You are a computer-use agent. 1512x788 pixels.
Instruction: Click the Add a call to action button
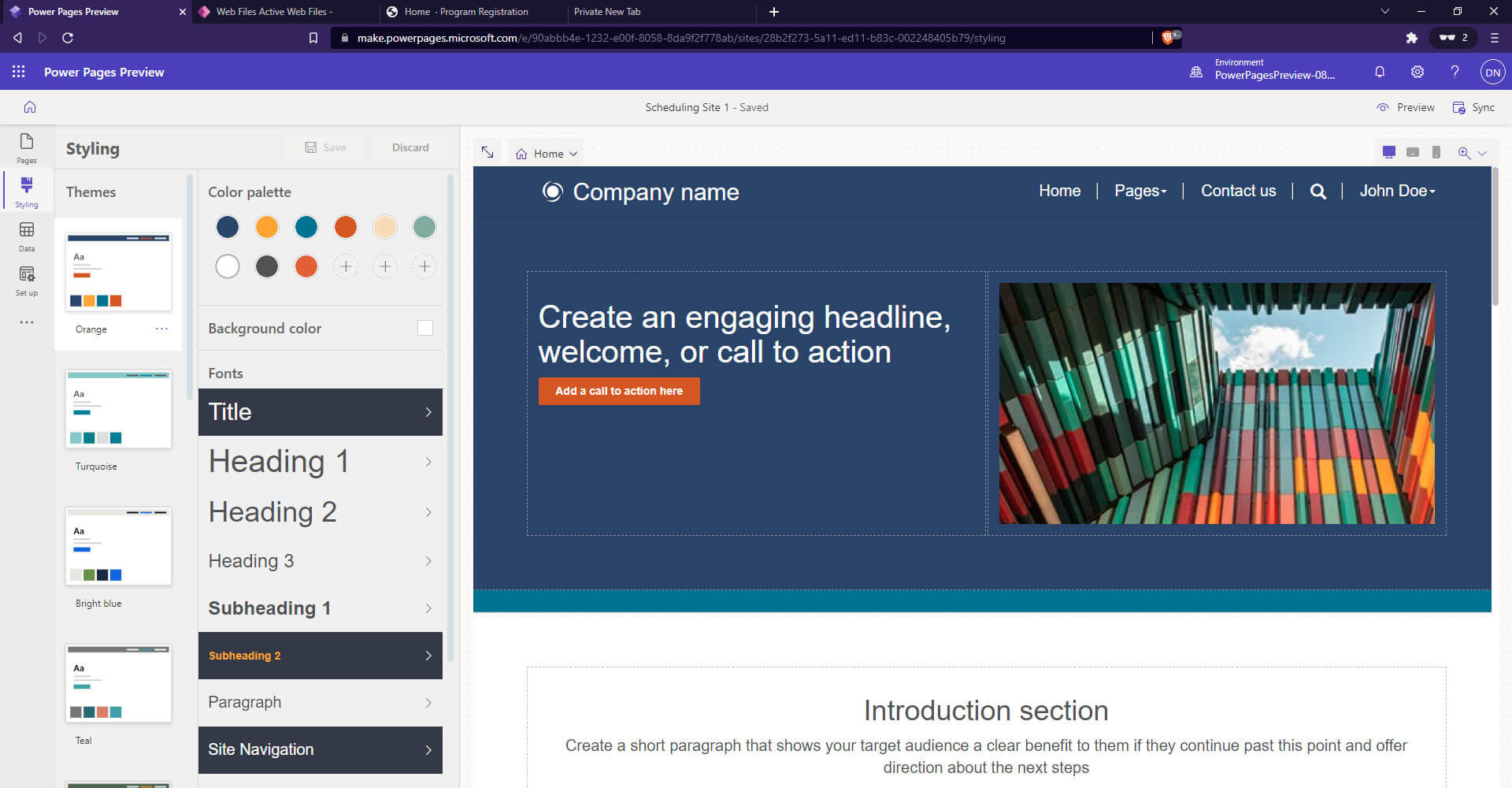coord(619,391)
